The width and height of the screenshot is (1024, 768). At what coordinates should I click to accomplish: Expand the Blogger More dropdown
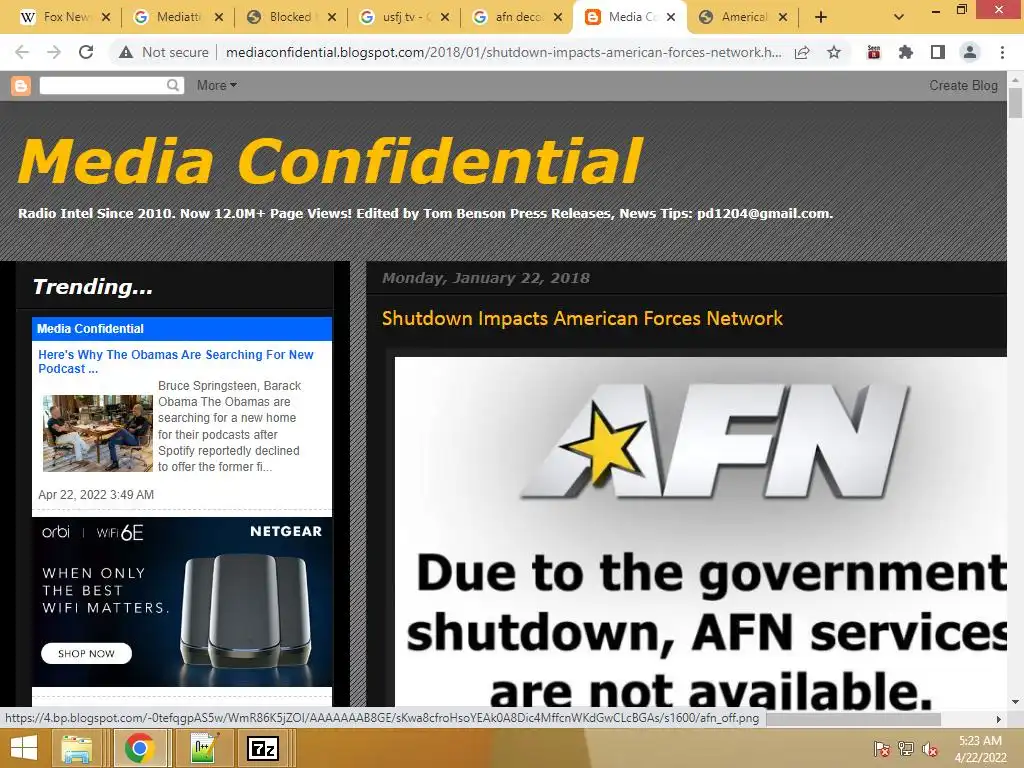[x=216, y=86]
